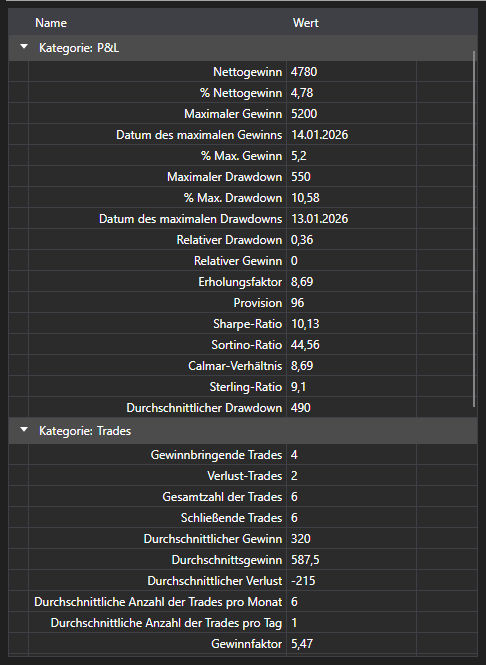Viewport: 486px width, 665px height.
Task: Select the Durchschnittsgewinn label
Action: tap(226, 560)
